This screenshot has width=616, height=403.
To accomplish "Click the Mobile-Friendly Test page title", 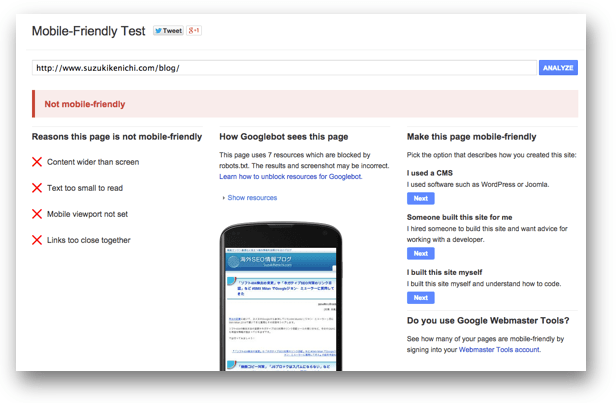I will pyautogui.click(x=88, y=31).
